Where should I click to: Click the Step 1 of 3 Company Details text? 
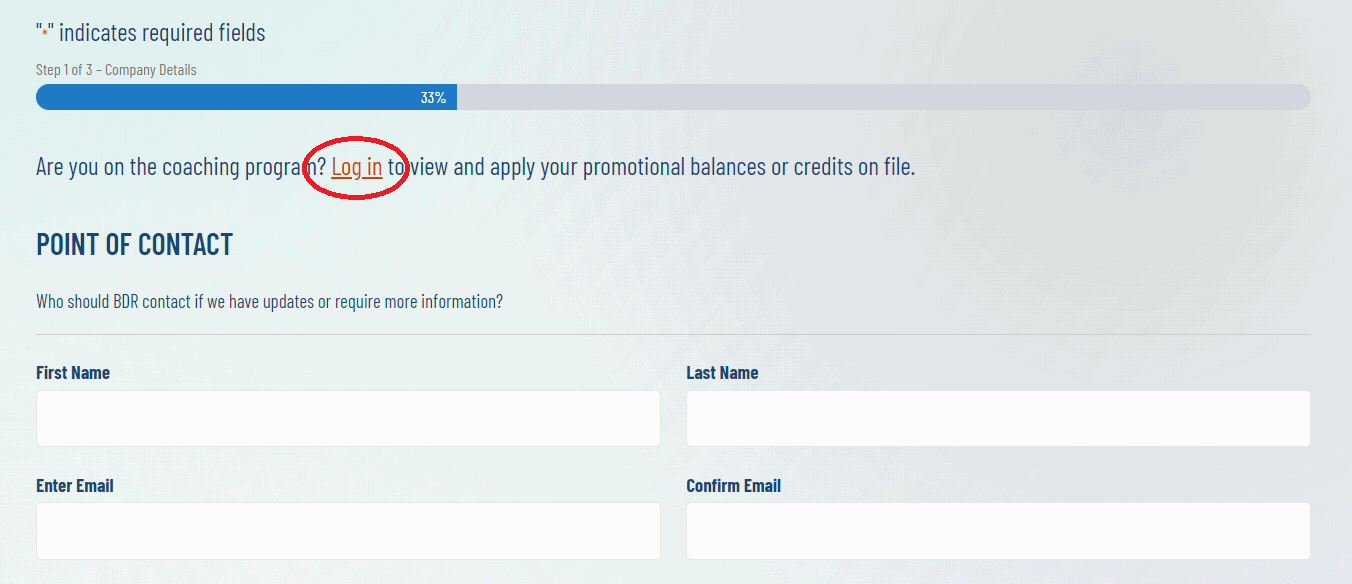(116, 70)
